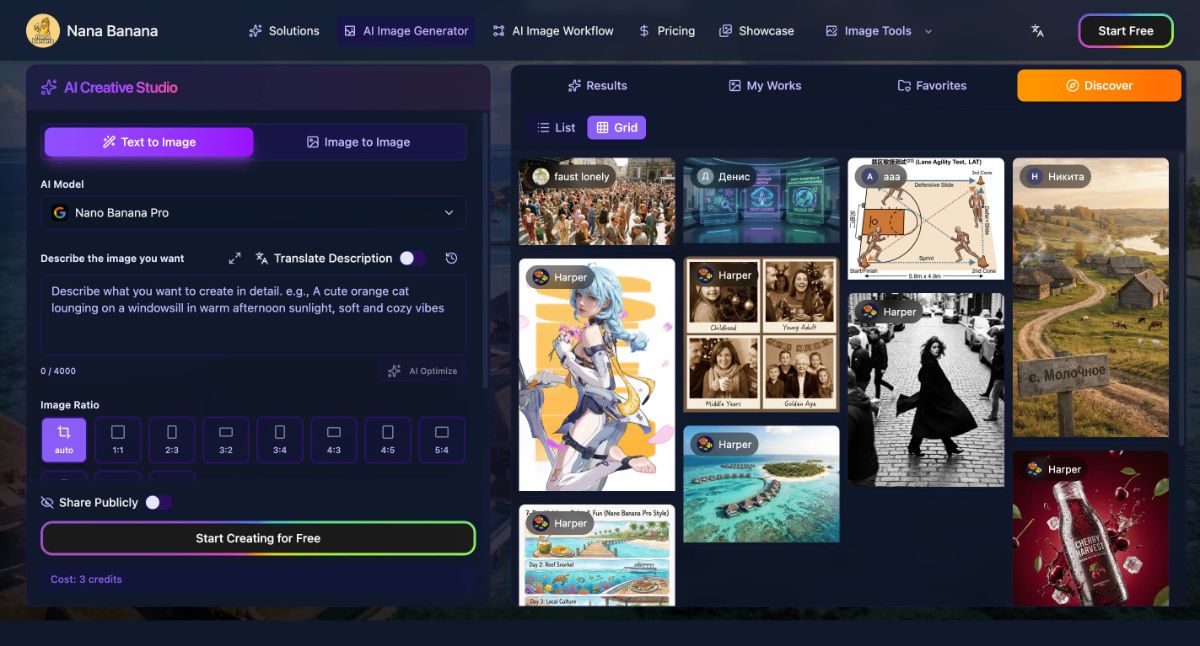1200x646 pixels.
Task: Pick the 4:3 image ratio option
Action: pos(334,439)
